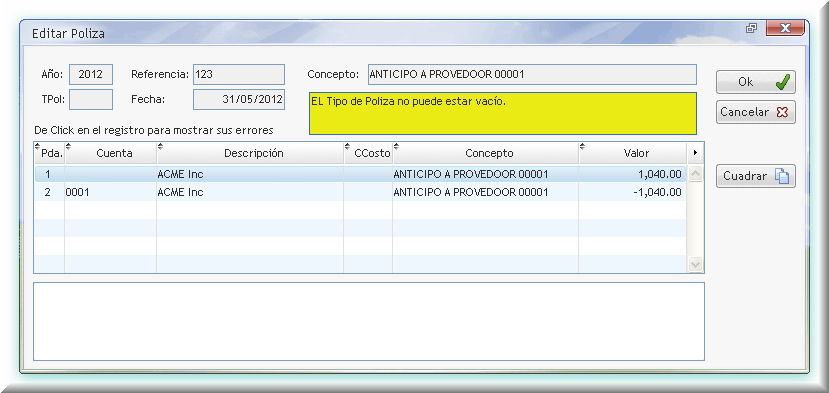The width and height of the screenshot is (829, 393).
Task: Sort by the CCosto column header
Action: [x=368, y=153]
